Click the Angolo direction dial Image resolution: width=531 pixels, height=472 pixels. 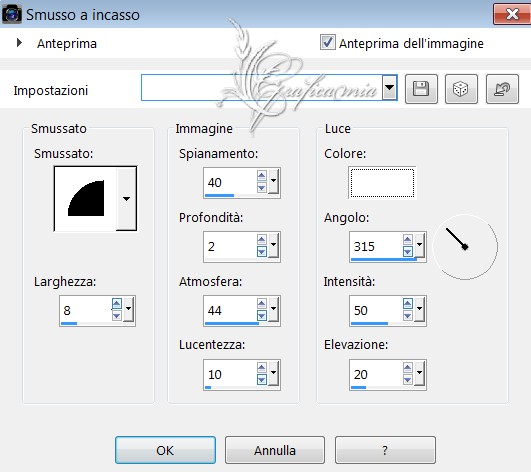(465, 246)
